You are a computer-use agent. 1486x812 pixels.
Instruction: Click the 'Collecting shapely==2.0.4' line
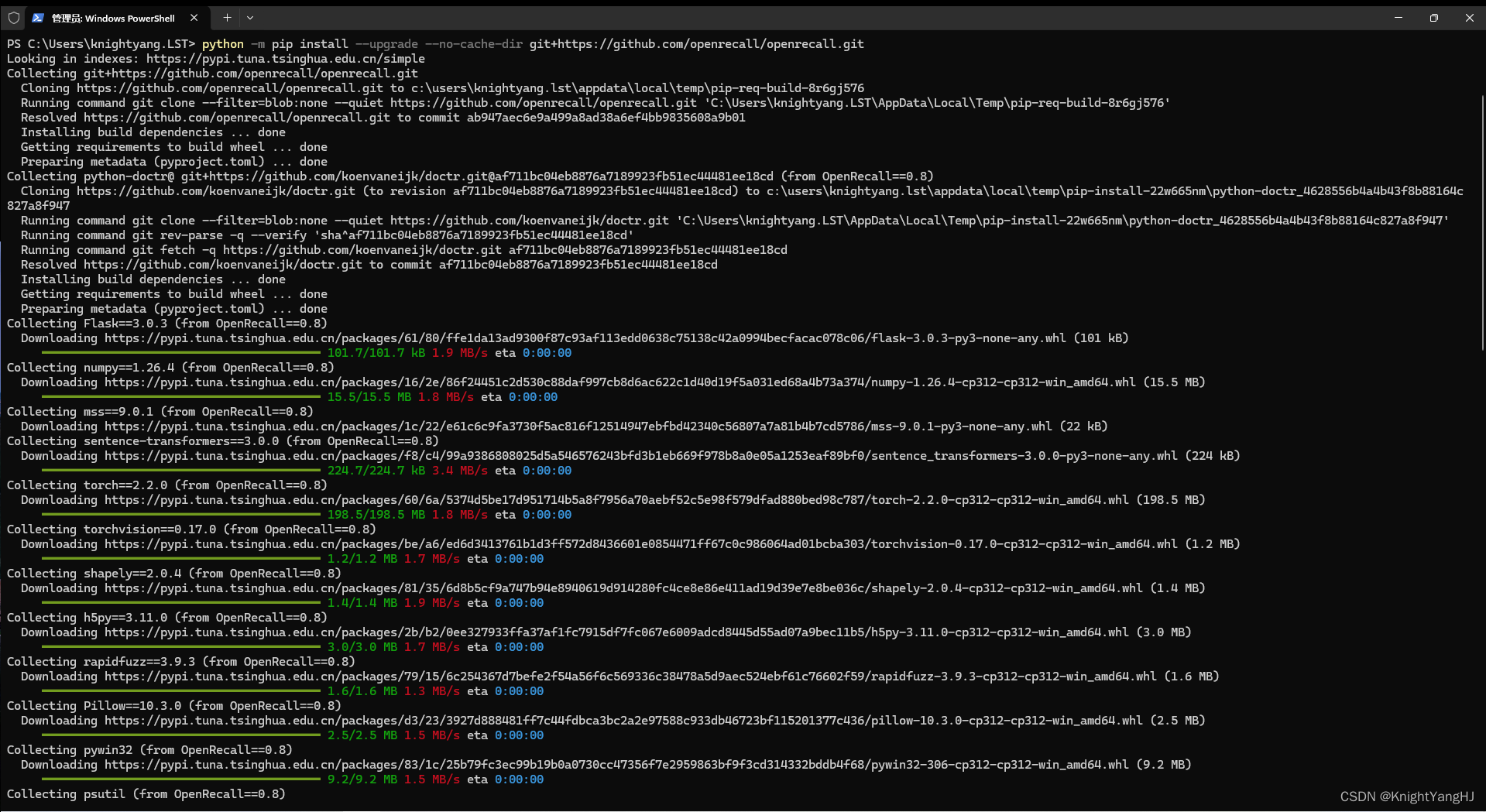click(x=174, y=574)
